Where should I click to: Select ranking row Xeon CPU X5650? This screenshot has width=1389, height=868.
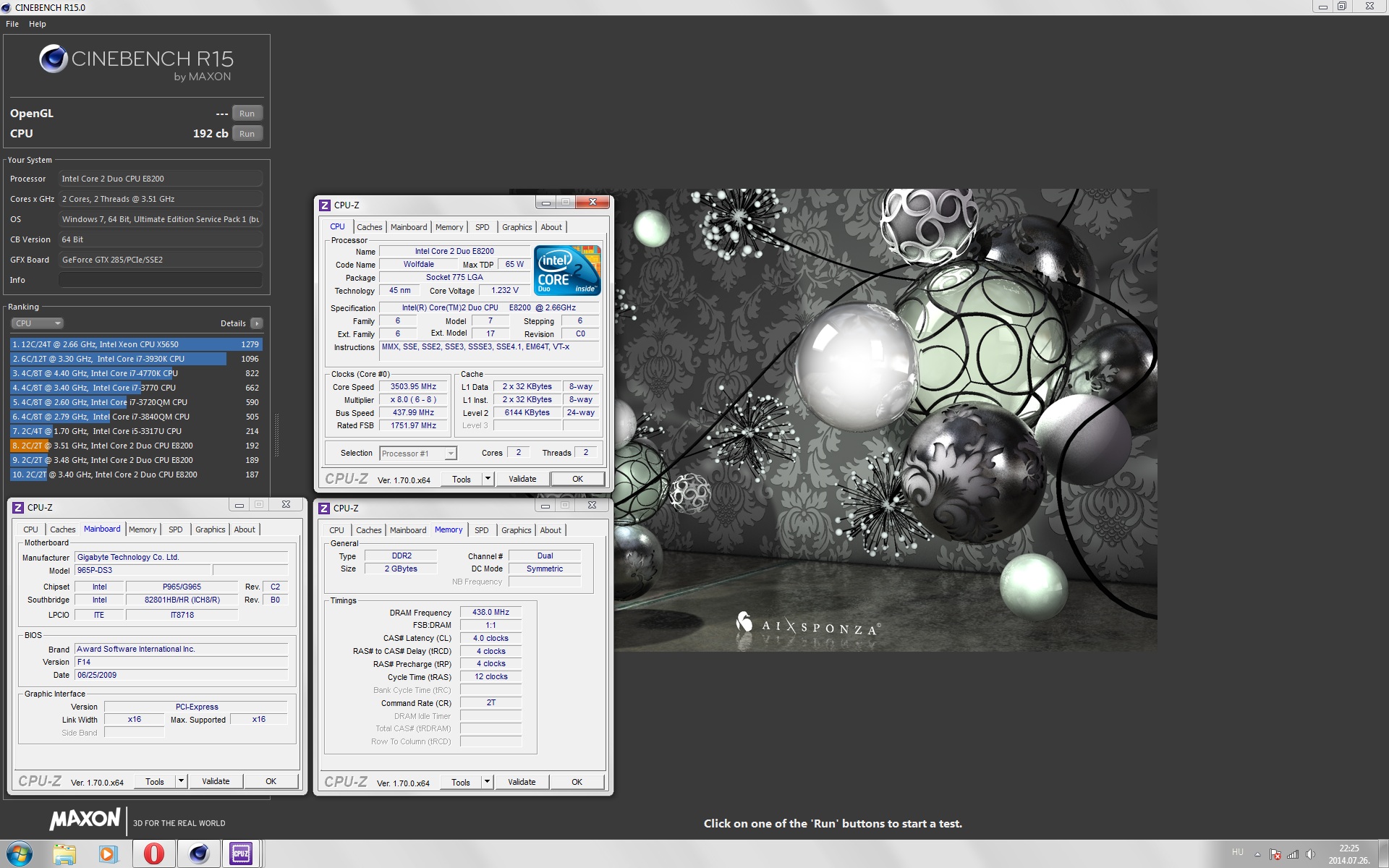point(135,344)
